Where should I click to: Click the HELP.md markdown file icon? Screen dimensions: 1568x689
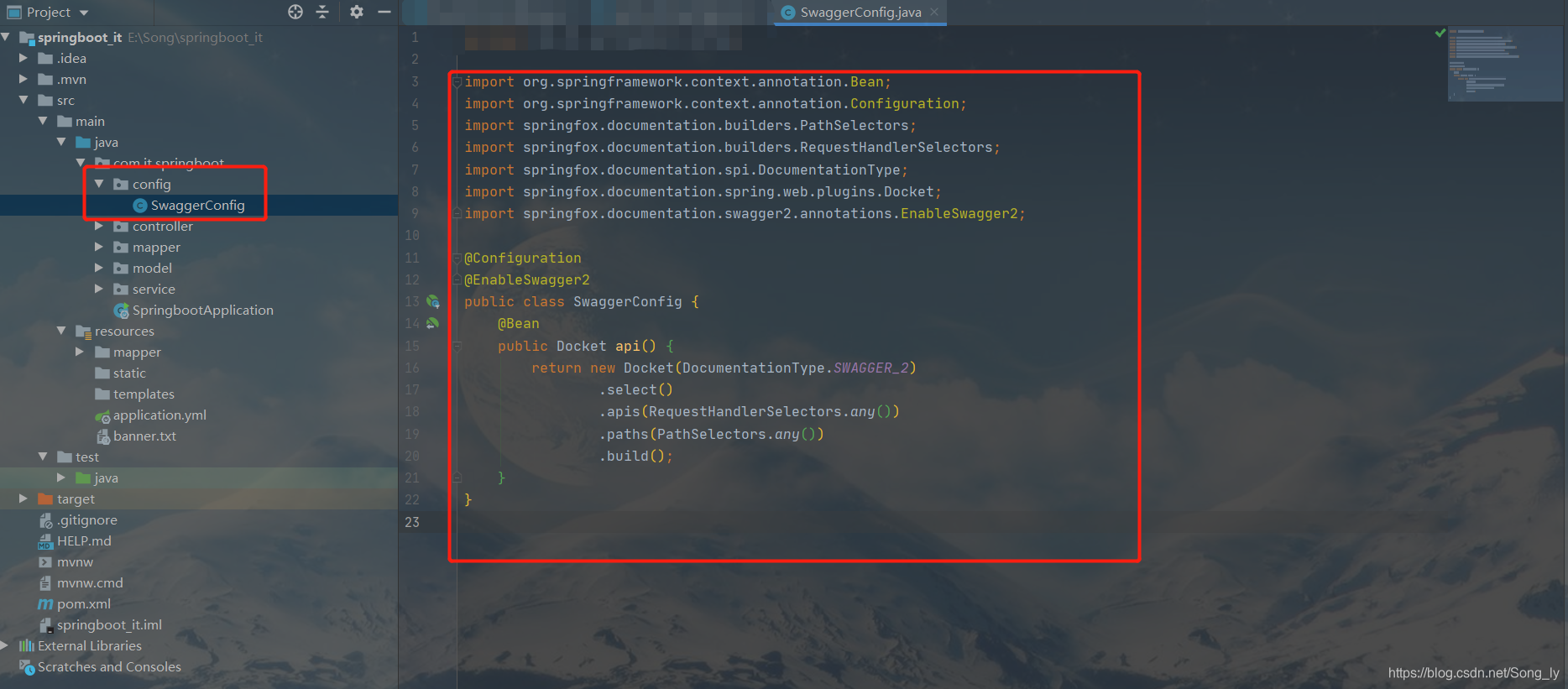tap(45, 541)
